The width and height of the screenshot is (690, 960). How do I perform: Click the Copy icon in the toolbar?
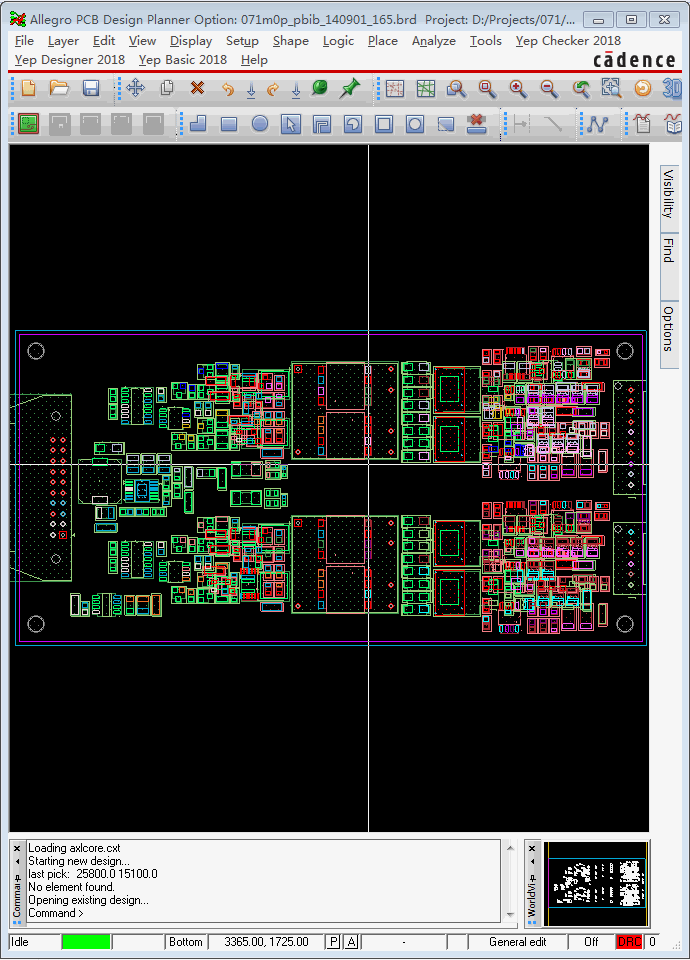167,88
